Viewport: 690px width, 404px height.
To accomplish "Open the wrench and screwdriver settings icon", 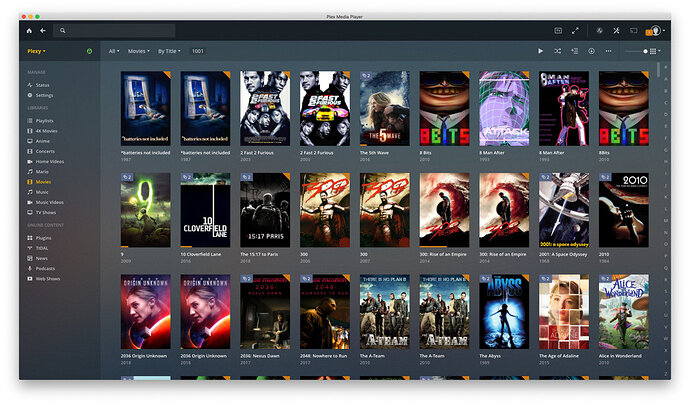I will [x=616, y=31].
